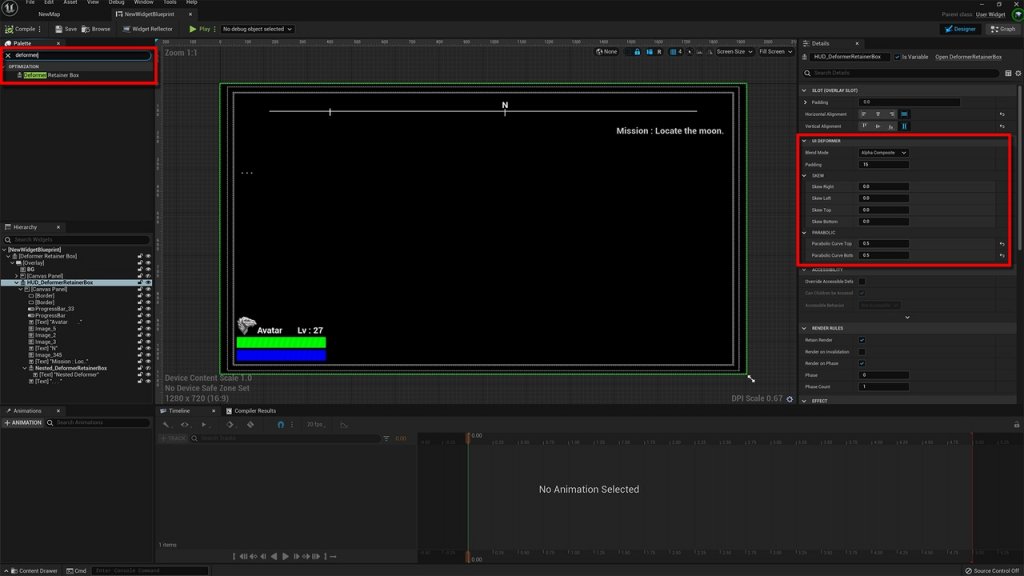Expand the Padding property in Slot
1024x576 pixels.
tap(805, 103)
